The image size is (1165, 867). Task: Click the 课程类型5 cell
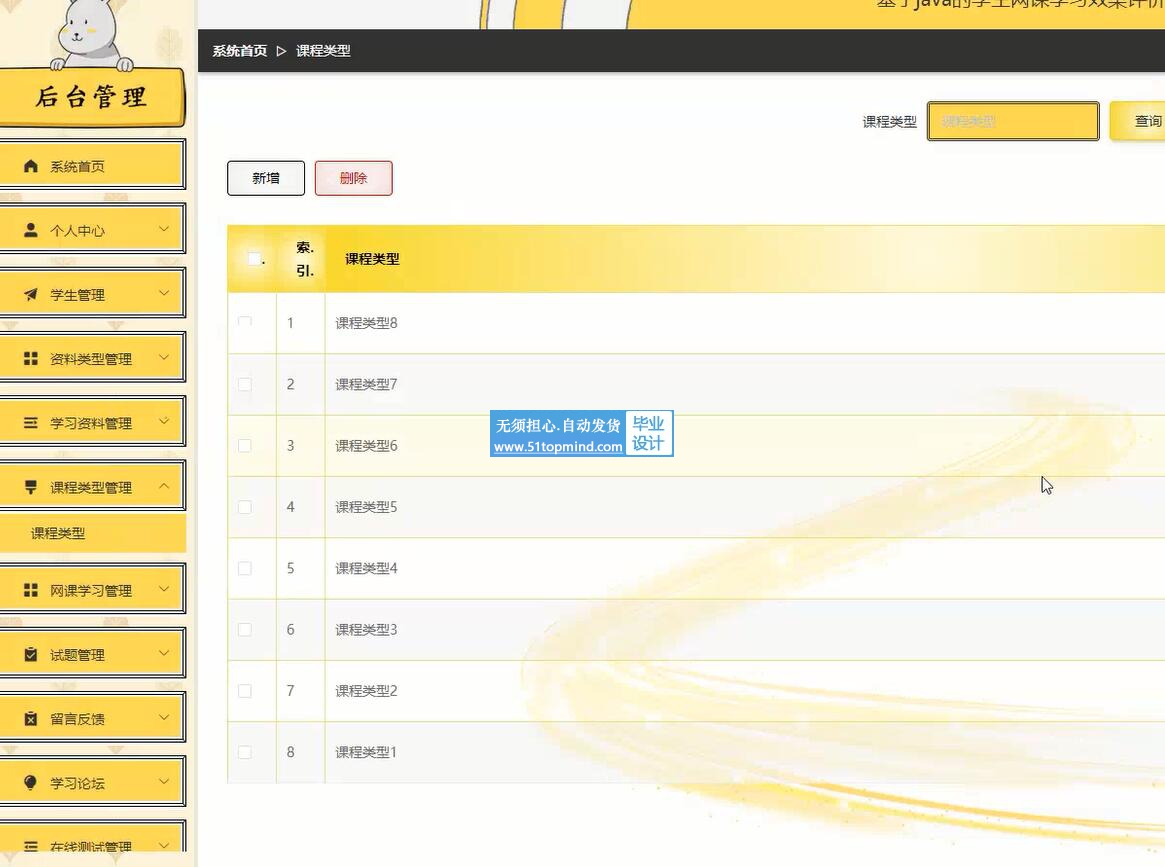(x=366, y=507)
